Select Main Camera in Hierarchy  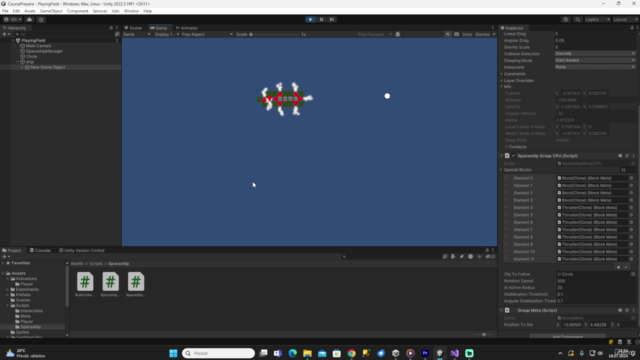pyautogui.click(x=38, y=46)
